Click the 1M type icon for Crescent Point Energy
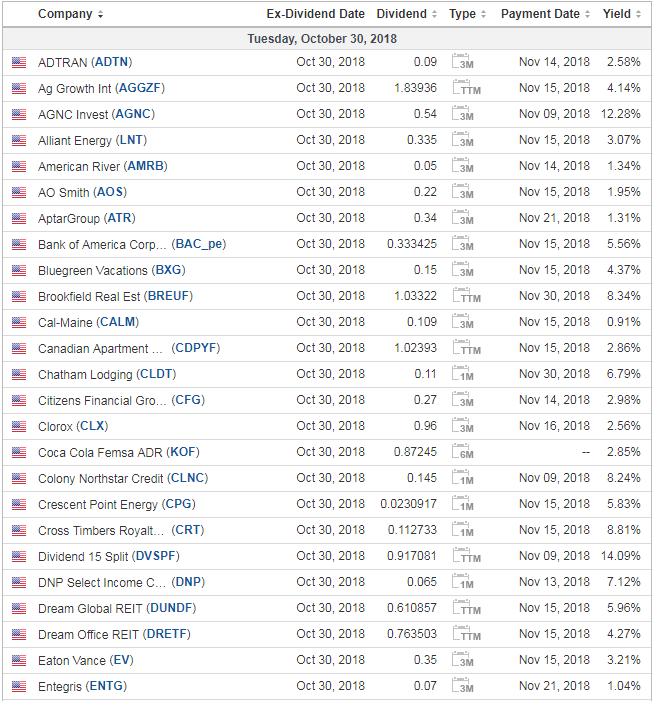The height and width of the screenshot is (701, 652). (x=462, y=503)
